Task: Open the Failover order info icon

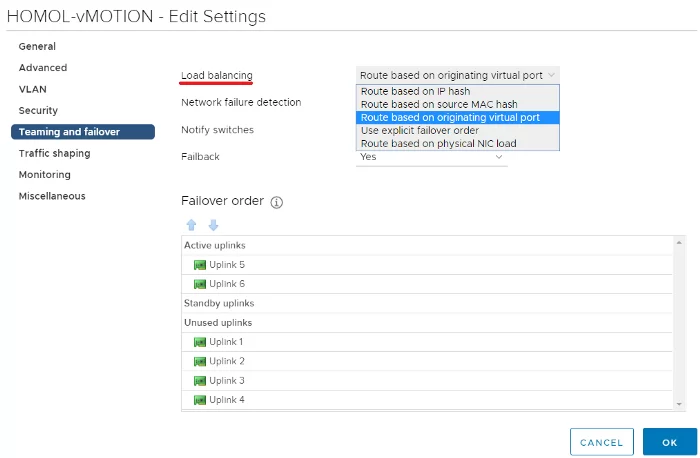Action: (277, 202)
